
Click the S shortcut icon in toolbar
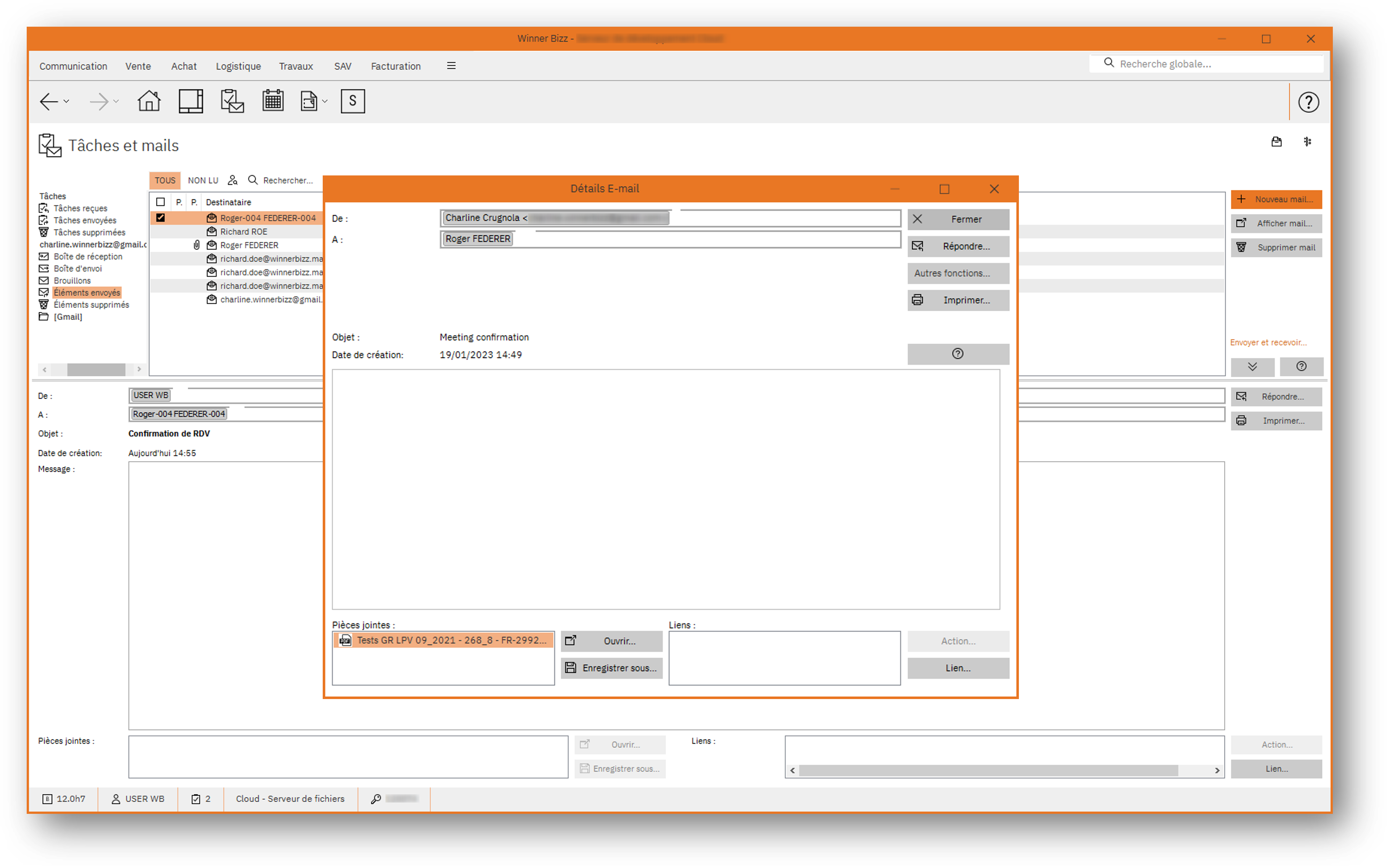click(x=352, y=101)
